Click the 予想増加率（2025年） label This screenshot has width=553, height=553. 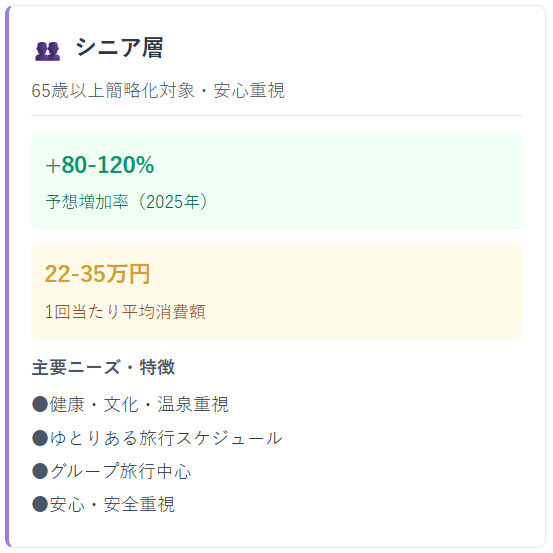126,202
